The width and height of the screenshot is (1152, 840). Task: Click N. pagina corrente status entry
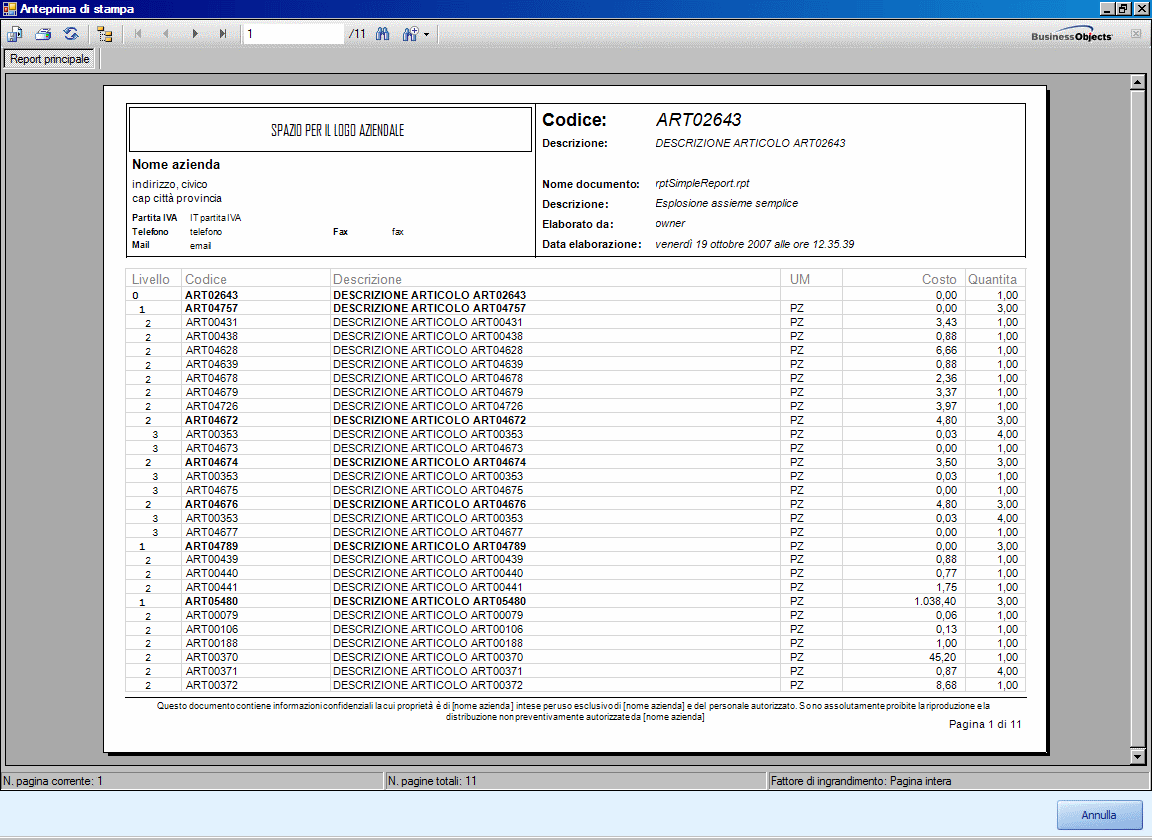point(192,781)
